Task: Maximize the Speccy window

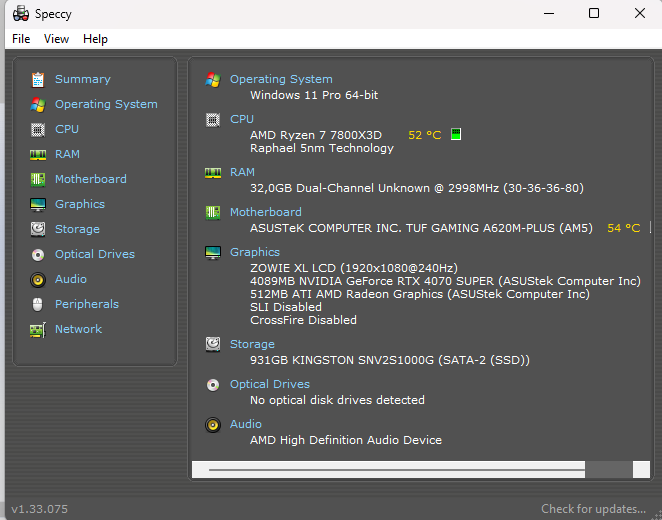Action: pyautogui.click(x=594, y=13)
